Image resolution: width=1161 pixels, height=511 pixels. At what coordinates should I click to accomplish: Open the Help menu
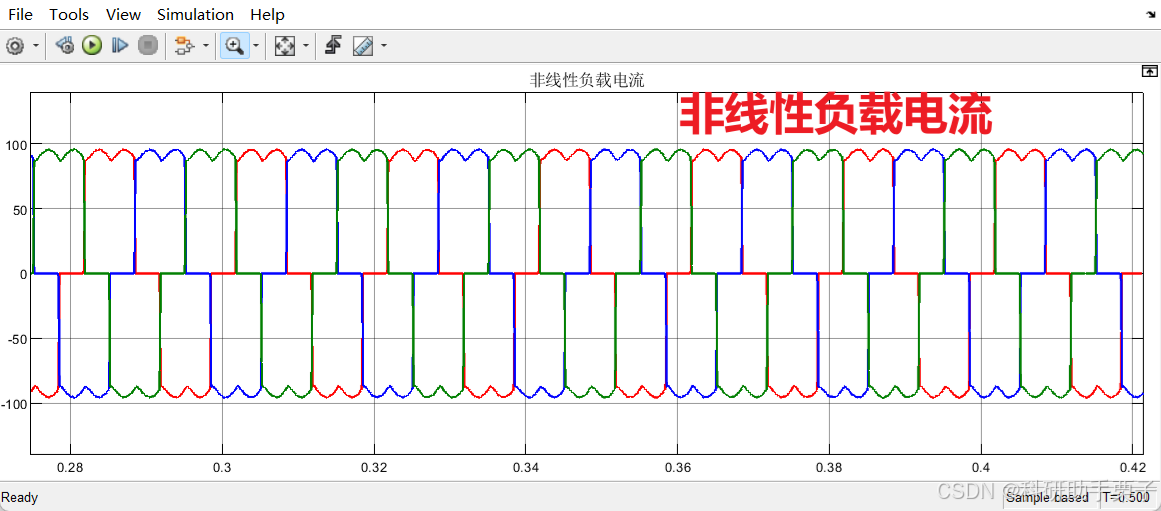pyautogui.click(x=267, y=15)
